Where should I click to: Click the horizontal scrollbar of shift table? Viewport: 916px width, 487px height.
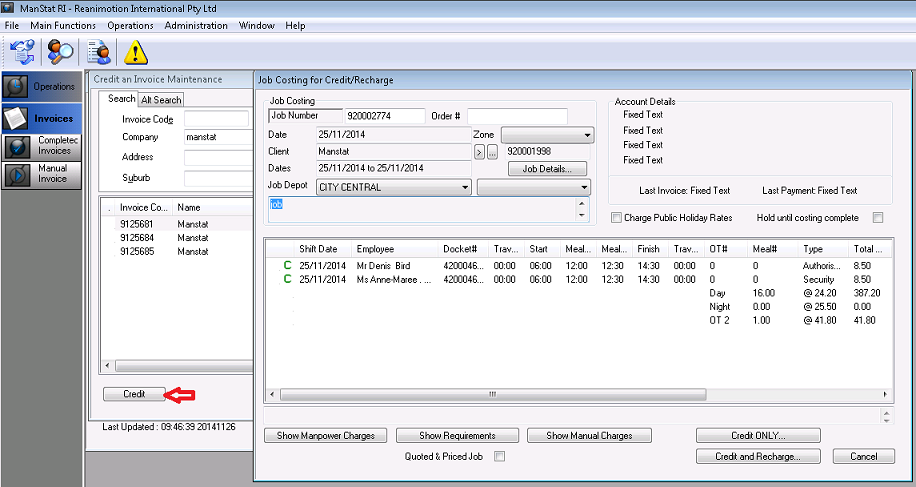492,395
